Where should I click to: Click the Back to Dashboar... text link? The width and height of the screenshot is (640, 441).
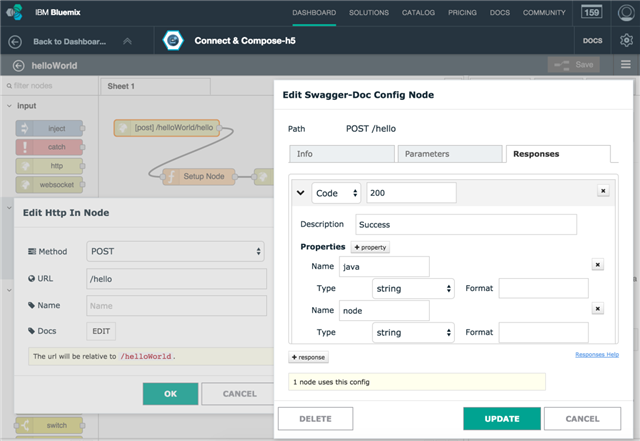(x=69, y=42)
